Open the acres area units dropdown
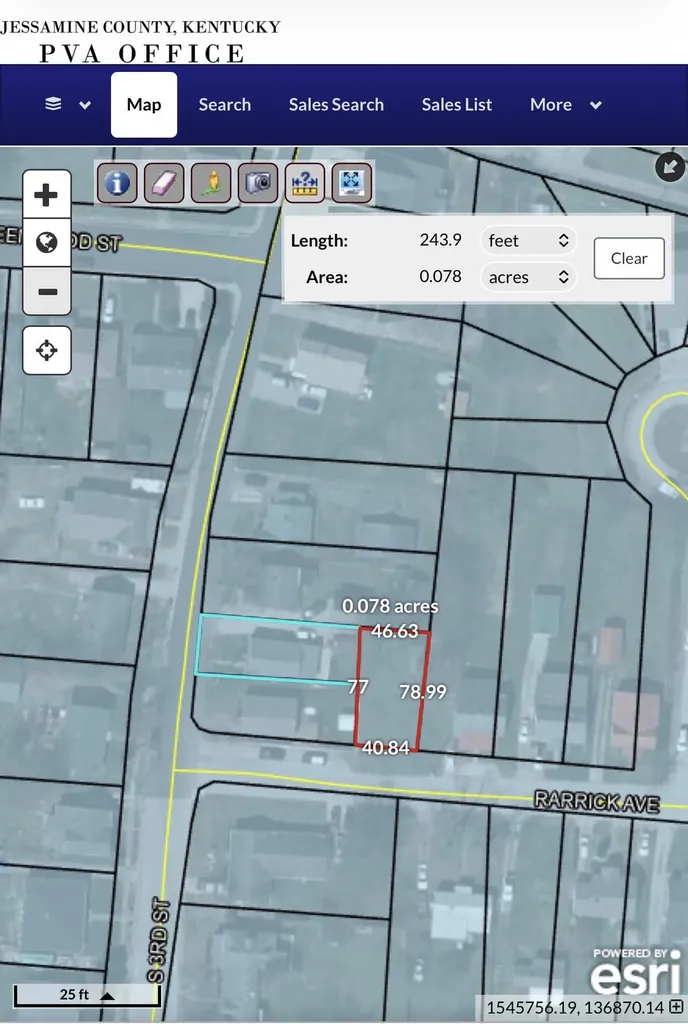This screenshot has height=1024, width=688. click(x=528, y=277)
